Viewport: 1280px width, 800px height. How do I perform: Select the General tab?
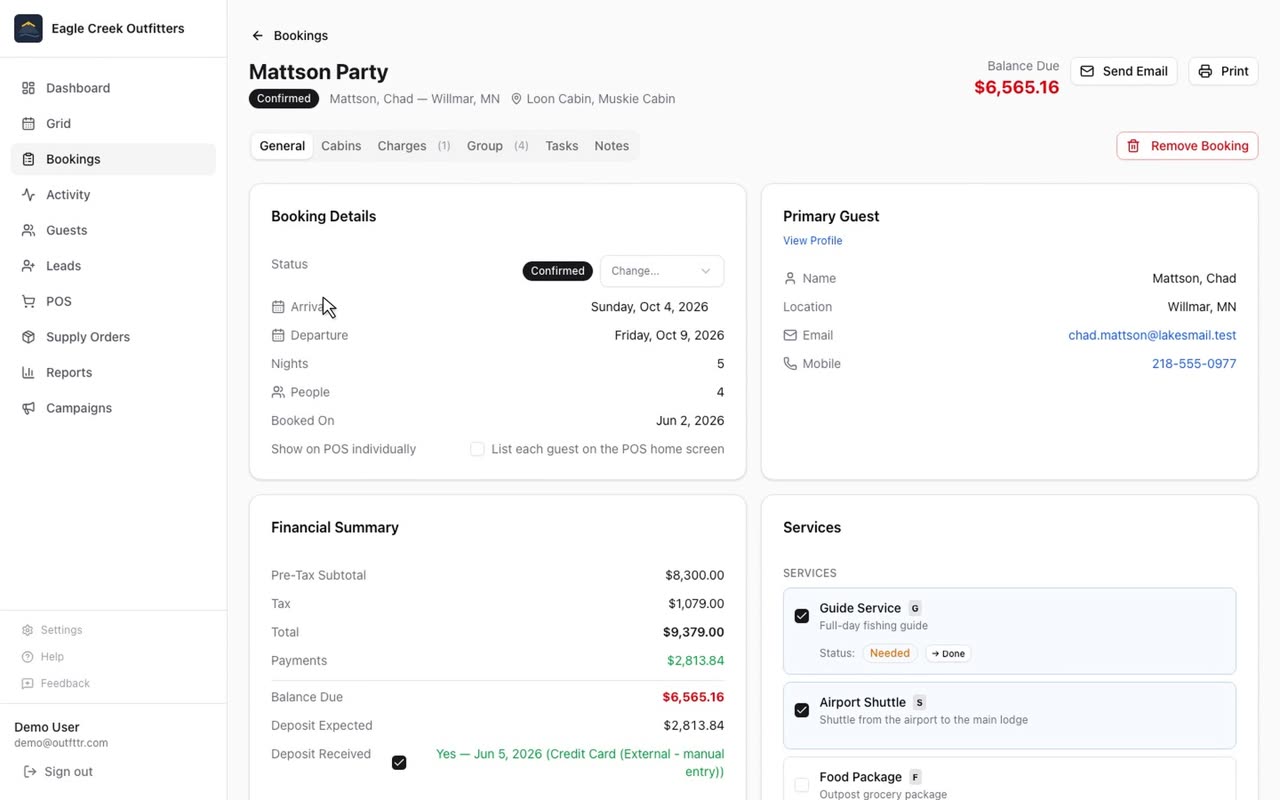point(282,146)
